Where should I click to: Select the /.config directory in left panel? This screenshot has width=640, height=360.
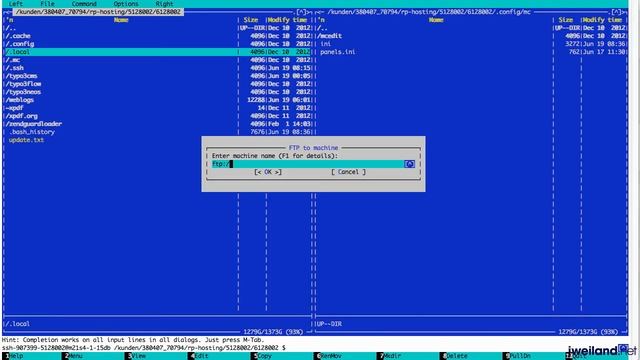pyautogui.click(x=158, y=44)
